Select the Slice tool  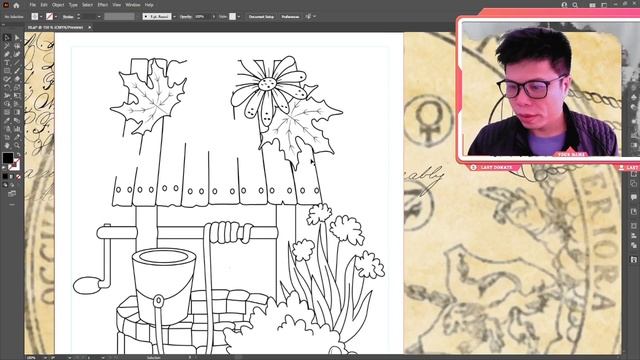(x=17, y=137)
